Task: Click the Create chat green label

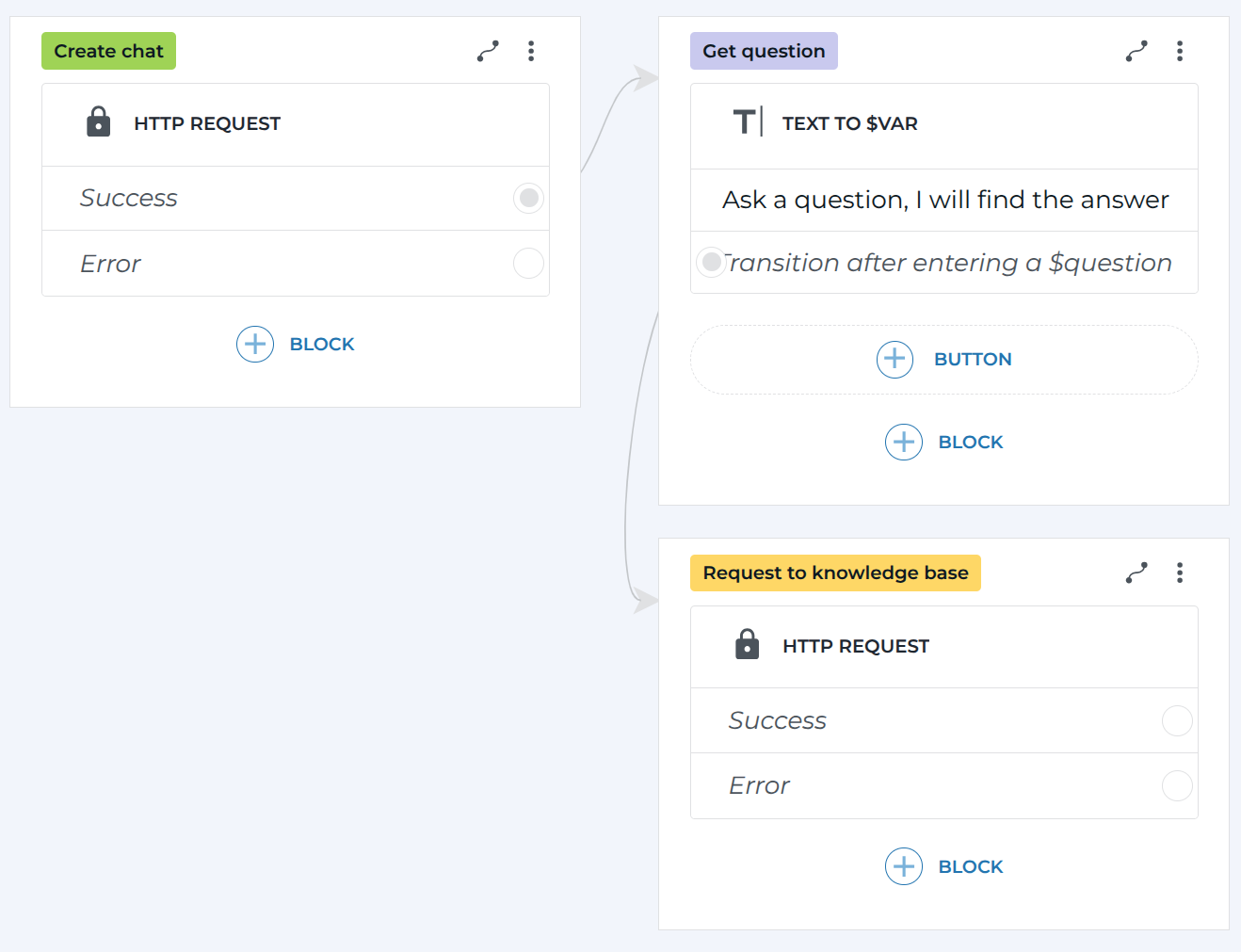Action: pyautogui.click(x=108, y=51)
